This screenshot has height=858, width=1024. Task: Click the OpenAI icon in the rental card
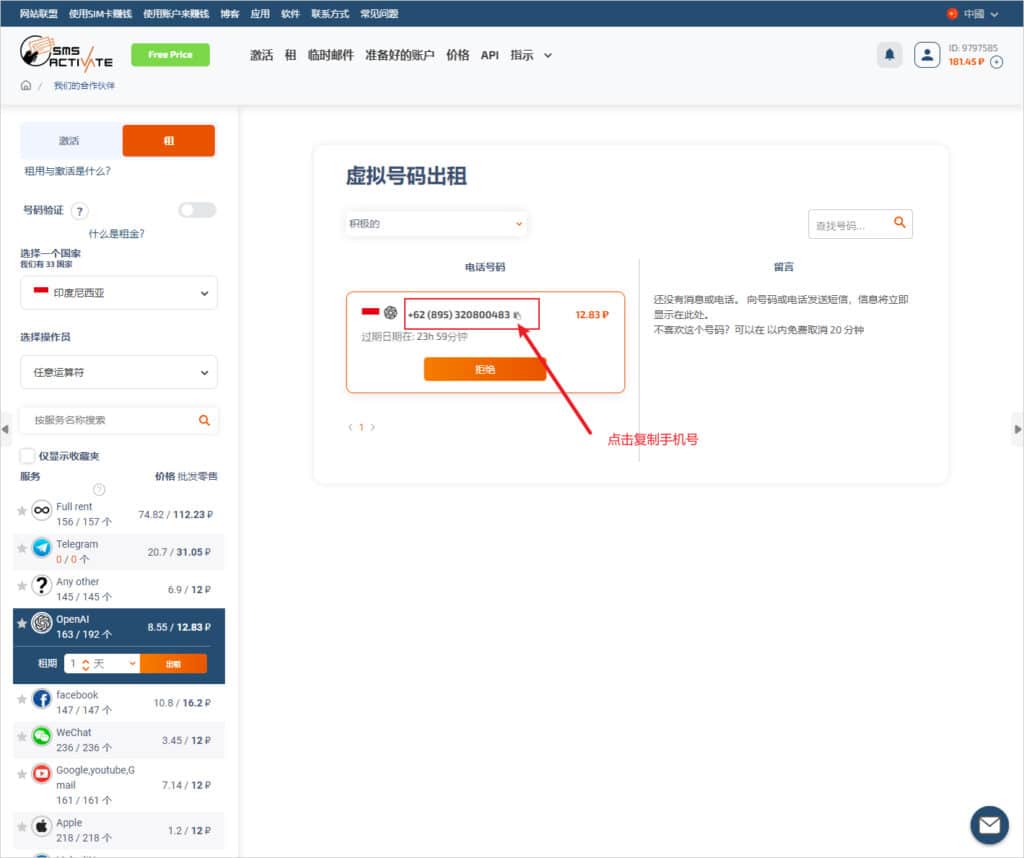coord(391,313)
